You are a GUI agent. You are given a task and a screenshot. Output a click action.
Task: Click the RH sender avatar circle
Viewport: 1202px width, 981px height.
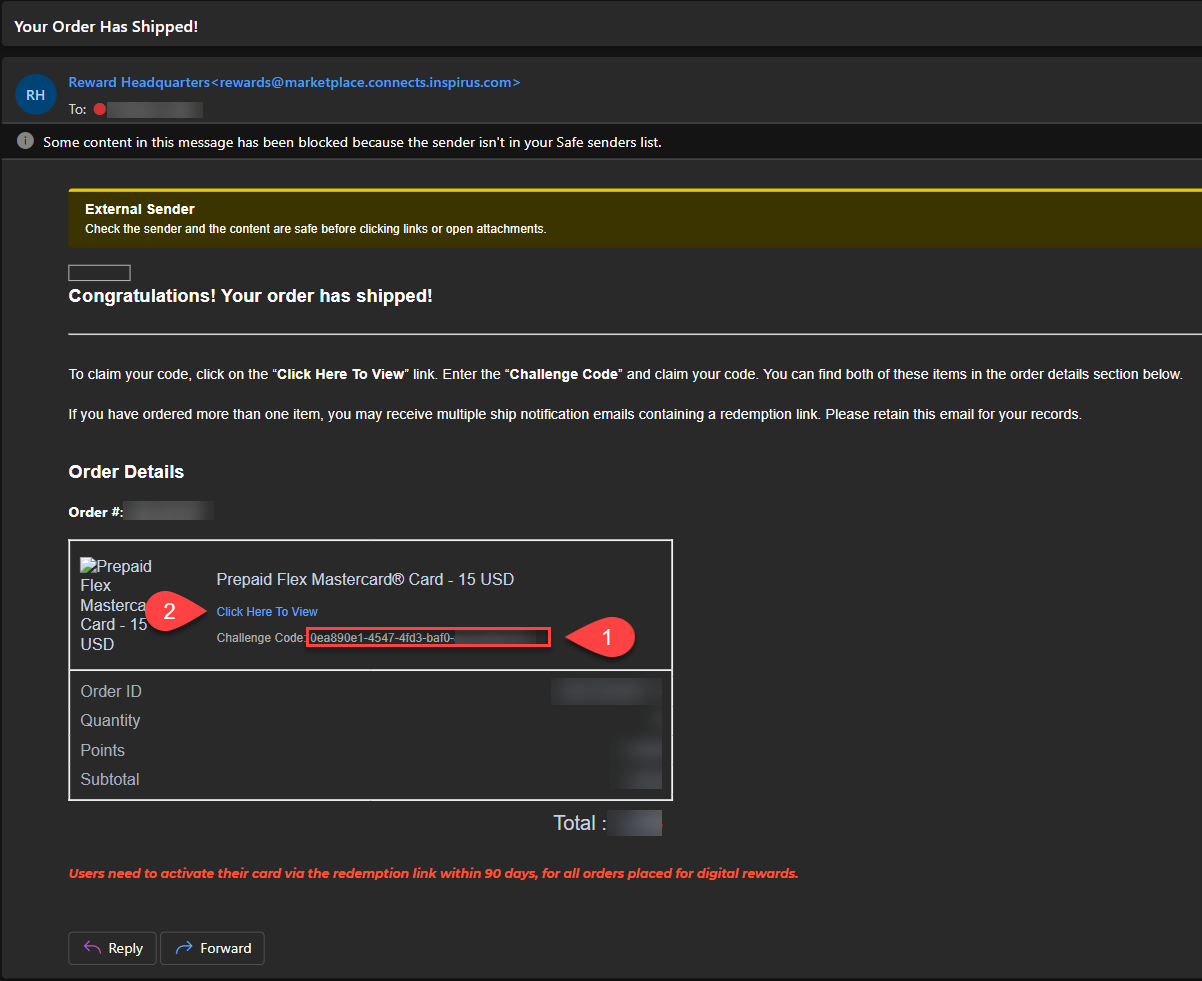[35, 95]
